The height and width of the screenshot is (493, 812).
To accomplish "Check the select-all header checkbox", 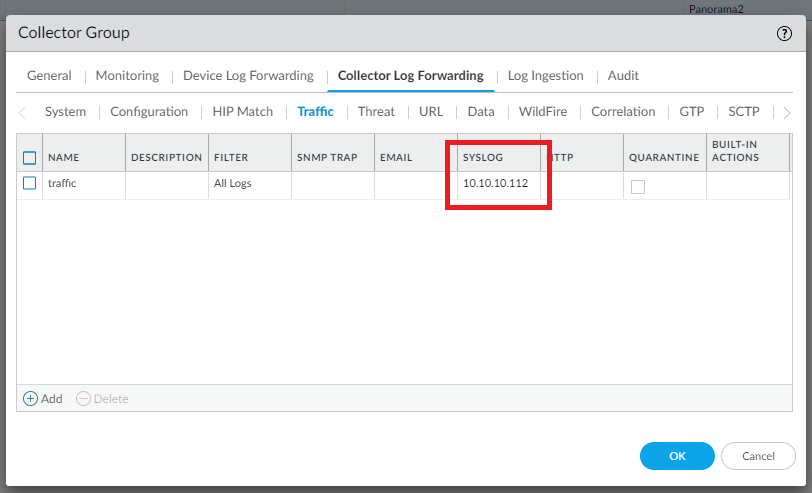I will tap(29, 157).
